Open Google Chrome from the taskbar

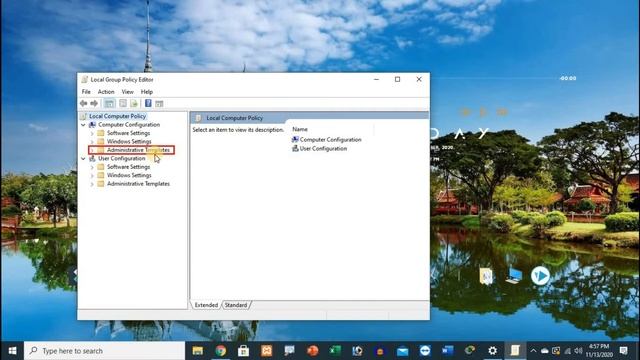pos(221,351)
